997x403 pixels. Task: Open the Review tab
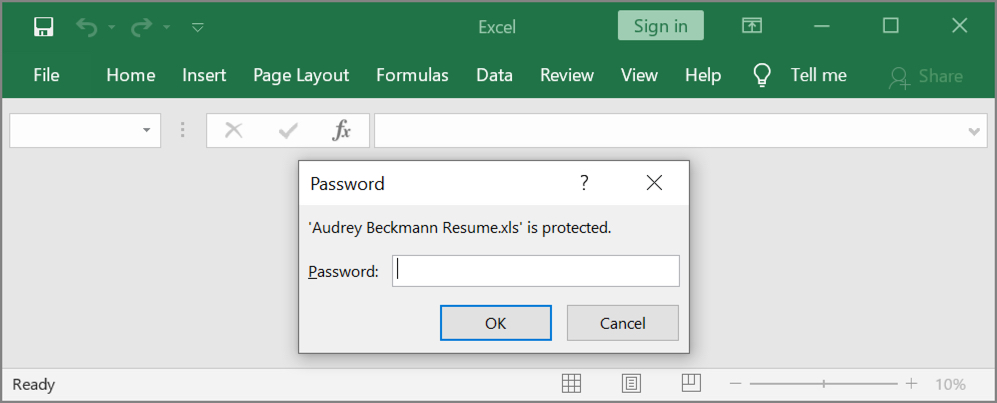(567, 75)
